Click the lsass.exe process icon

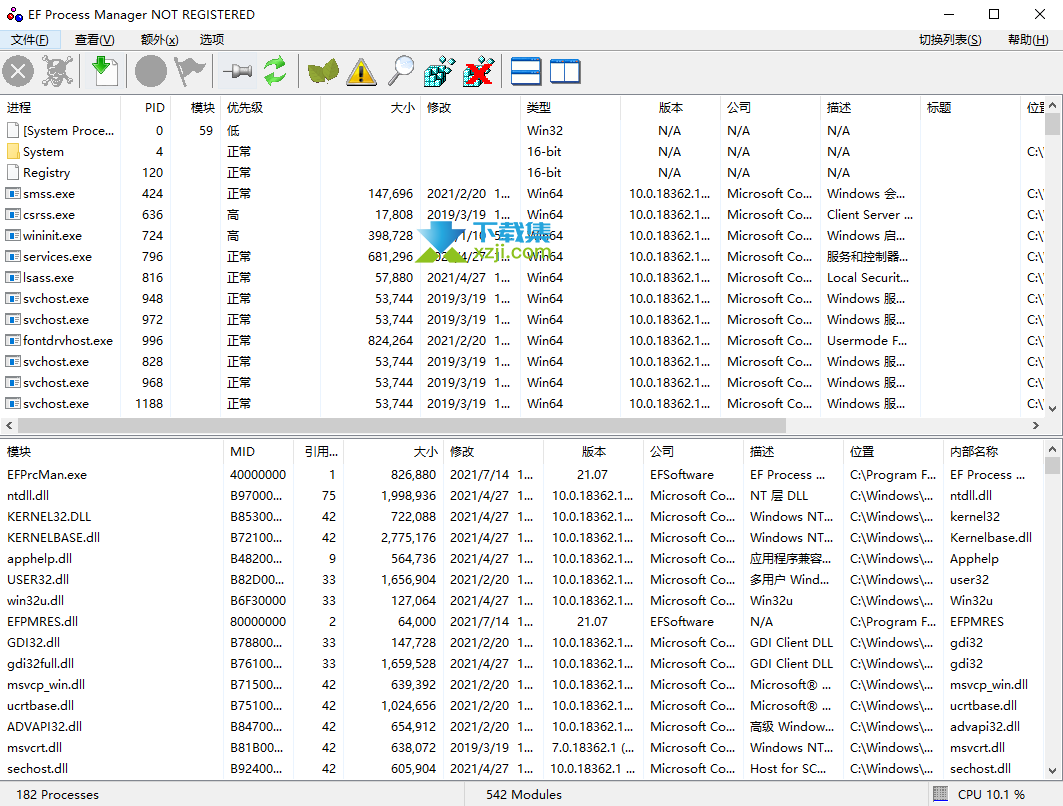pyautogui.click(x=13, y=278)
